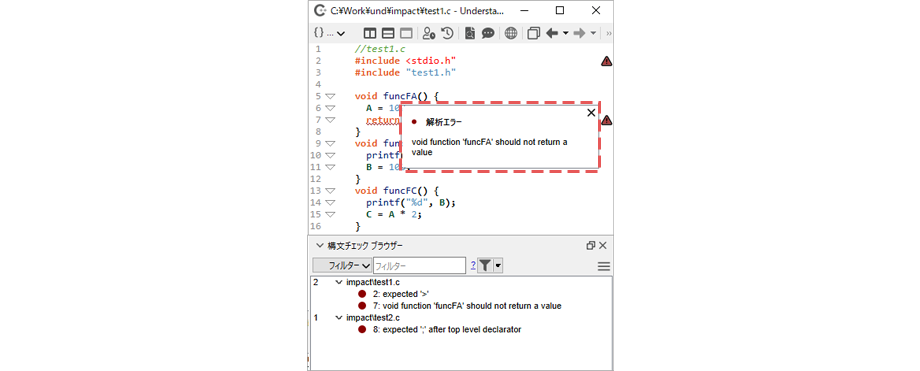
Task: Go back with the left arrow
Action: click(552, 33)
